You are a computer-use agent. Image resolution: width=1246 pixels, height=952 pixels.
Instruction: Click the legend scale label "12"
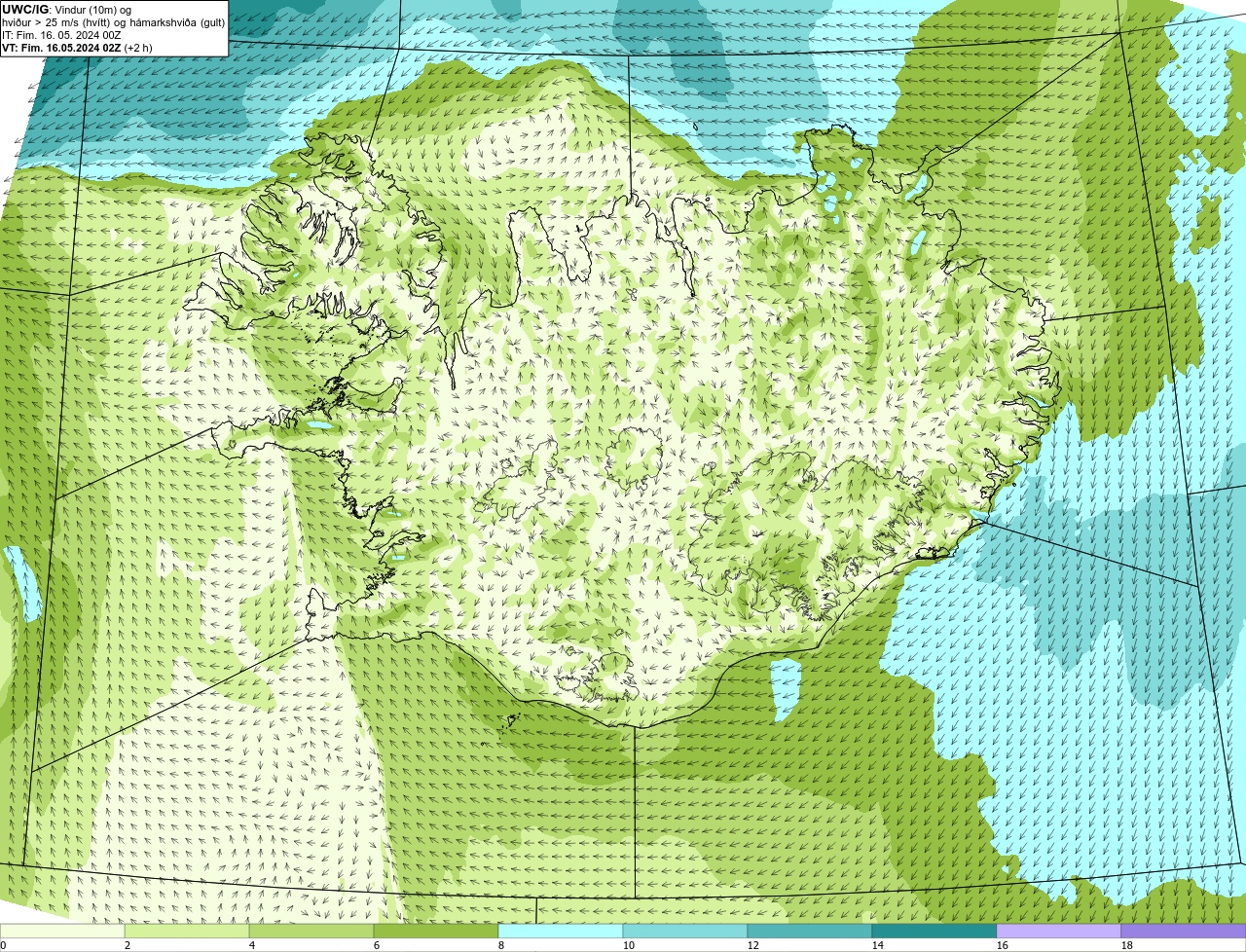(x=753, y=945)
